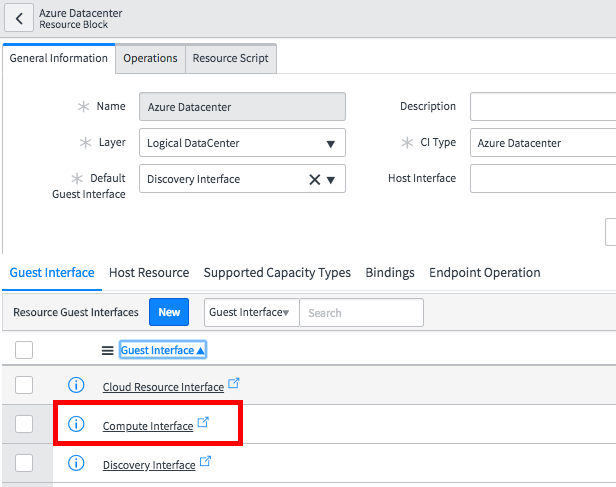Open info icon for Discovery Interface
Screen dimensions: 616x487
pos(76,463)
